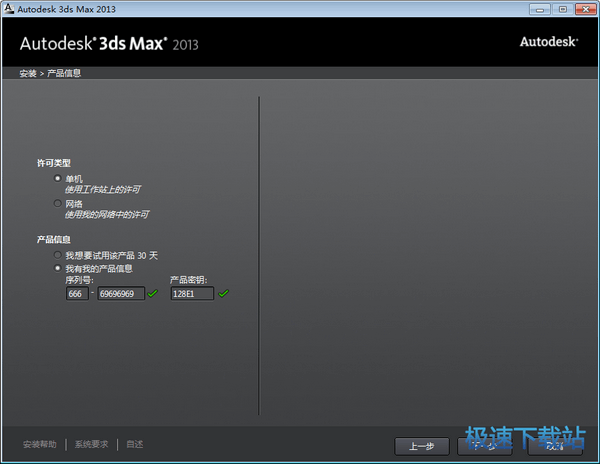The width and height of the screenshot is (600, 464).
Task: Choose 我有我的产品信息 option
Action: coord(57,268)
